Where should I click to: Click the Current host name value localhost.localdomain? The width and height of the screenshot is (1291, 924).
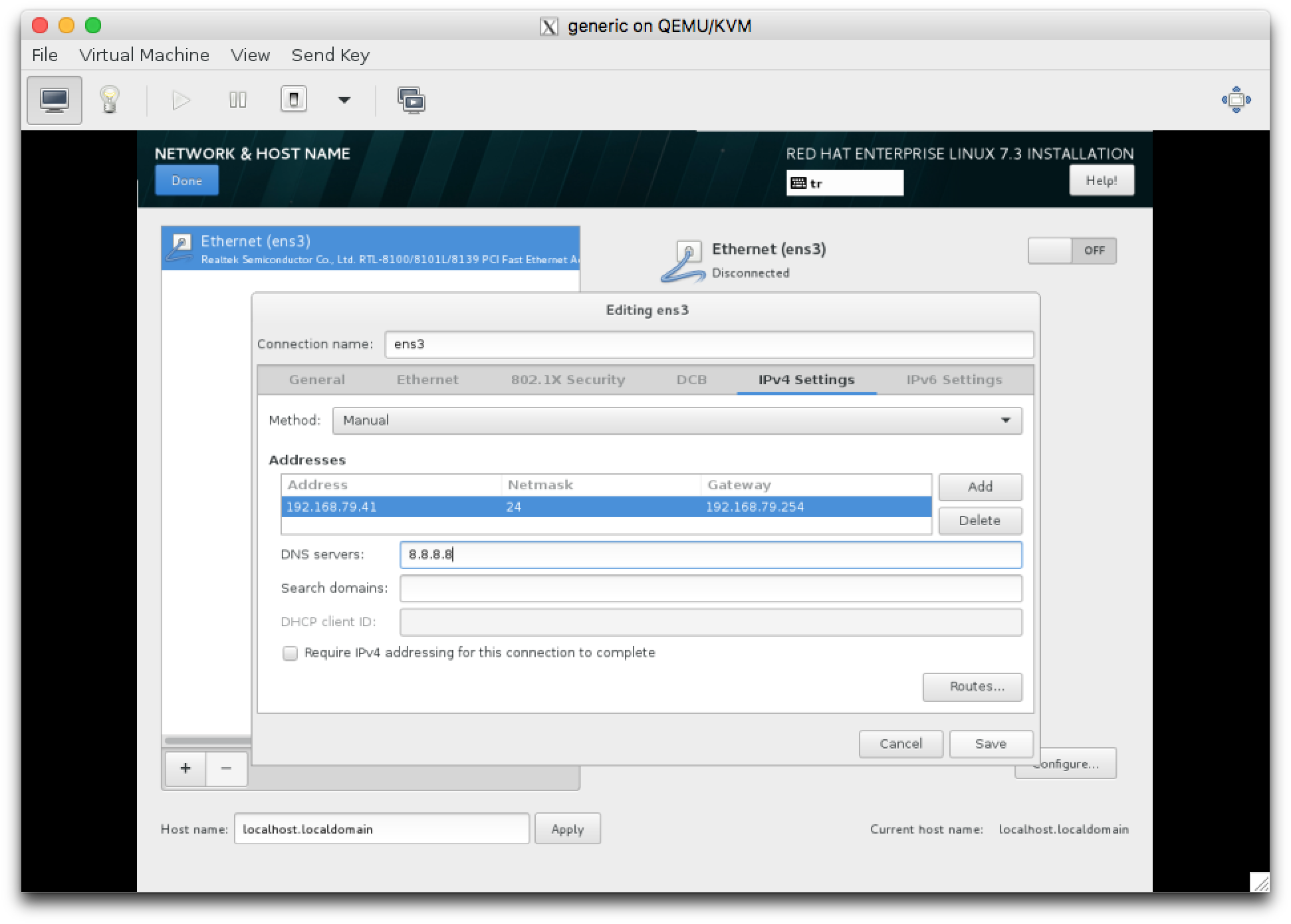[1064, 830]
